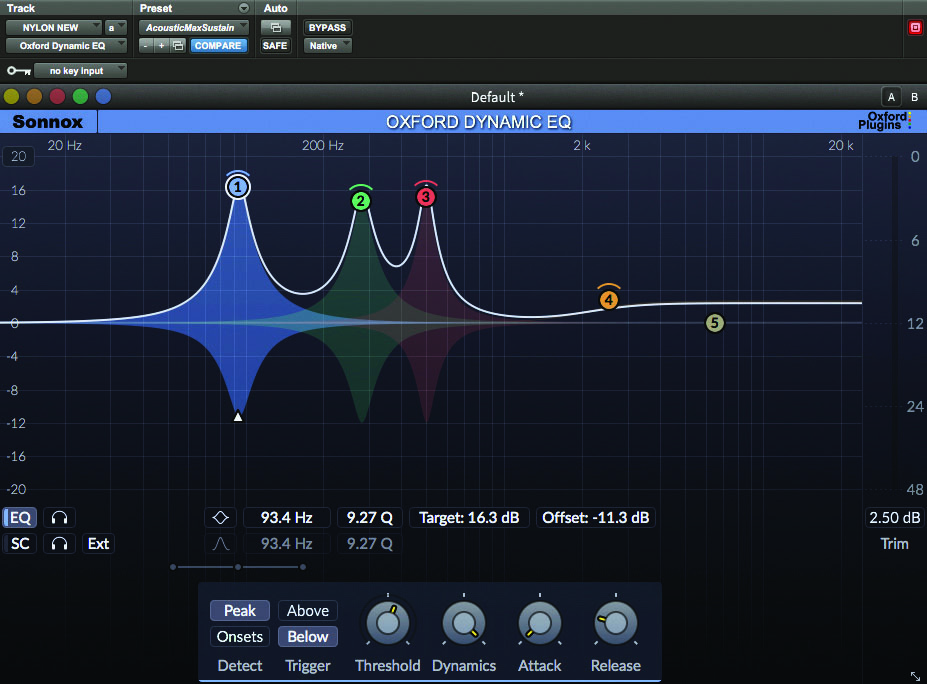927x684 pixels.
Task: Click preset minus button
Action: click(146, 46)
